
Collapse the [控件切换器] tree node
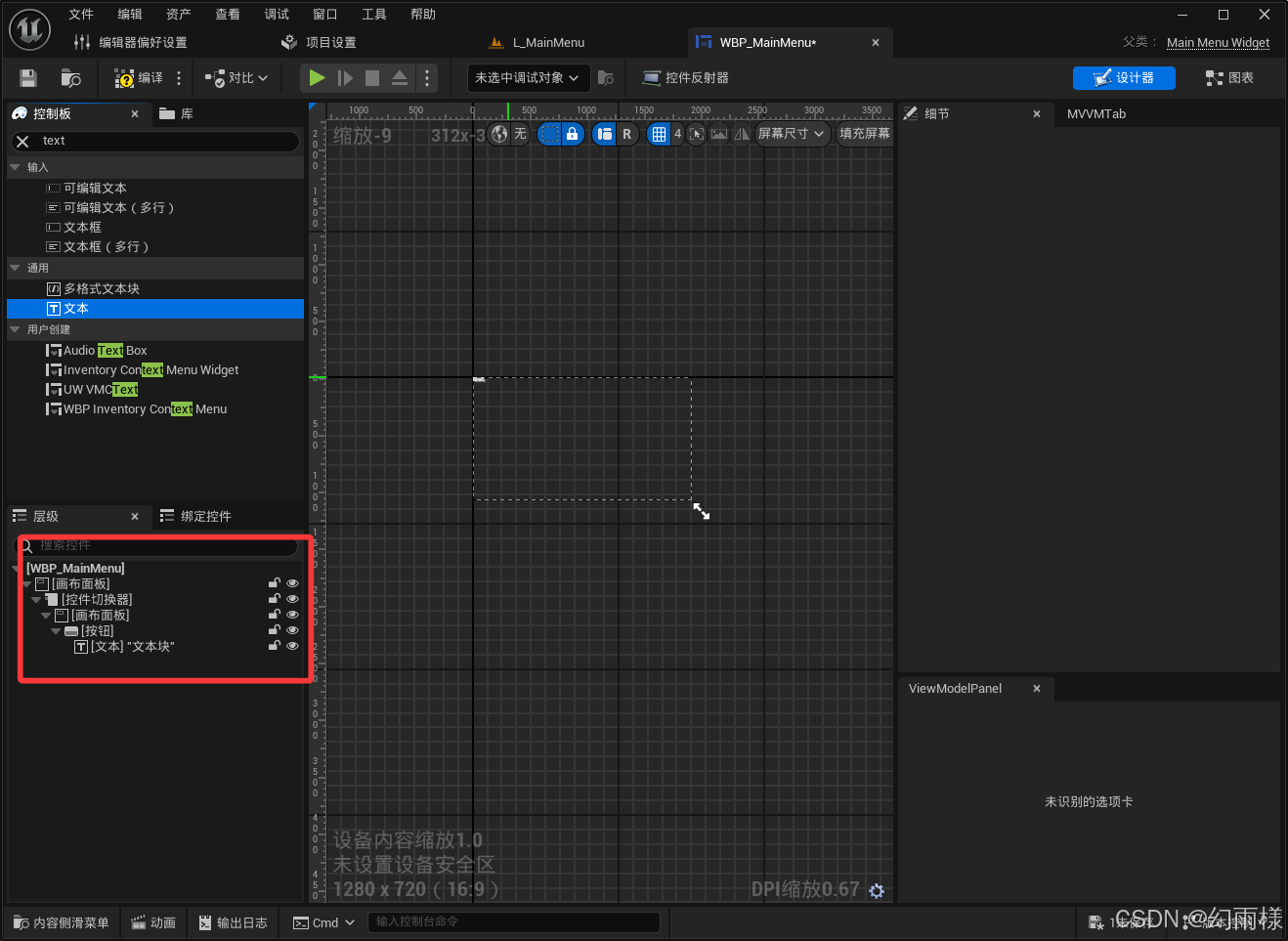36,600
